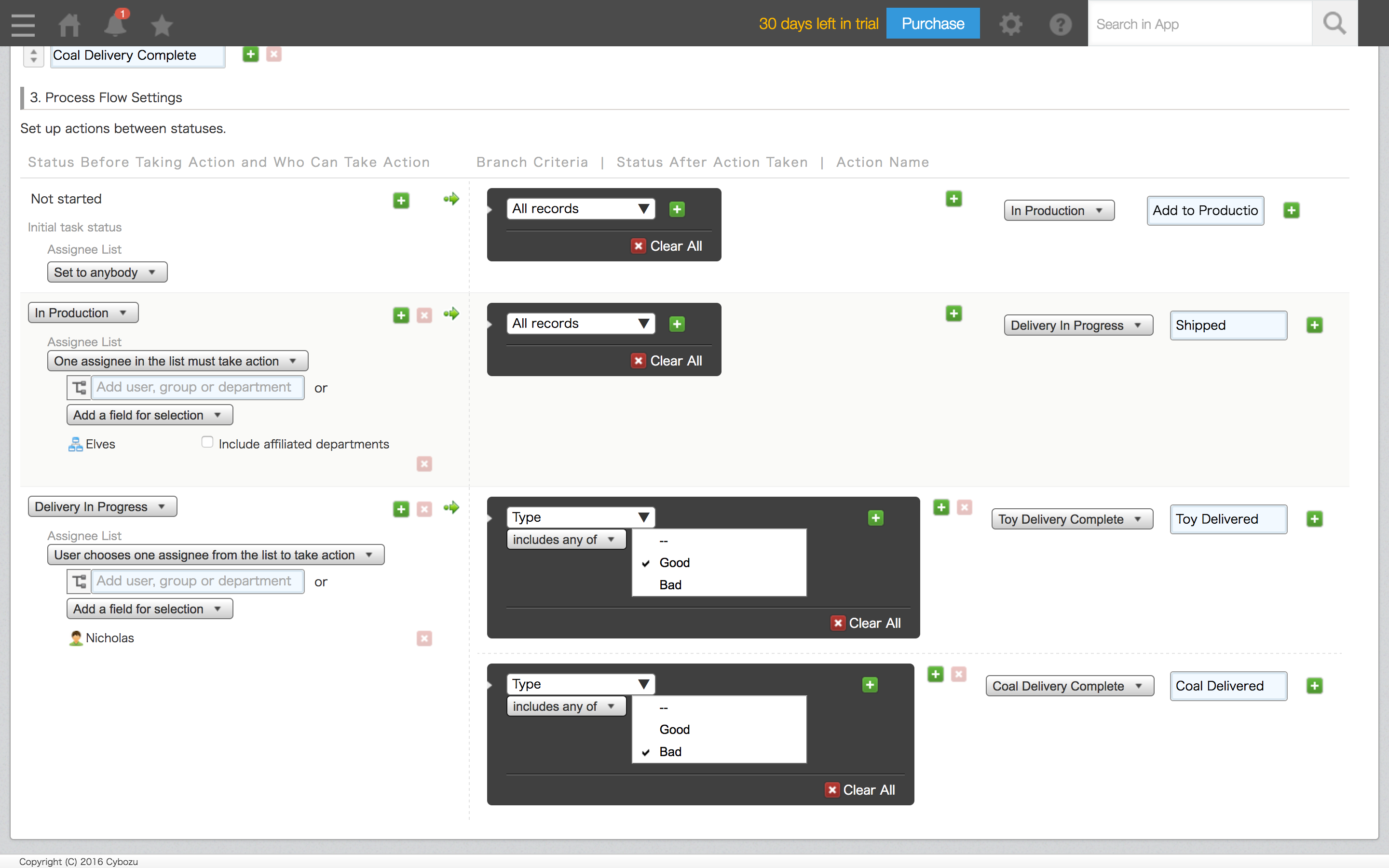Image resolution: width=1389 pixels, height=868 pixels.
Task: Delete the Toy Delivery Complete action row
Action: [x=964, y=507]
